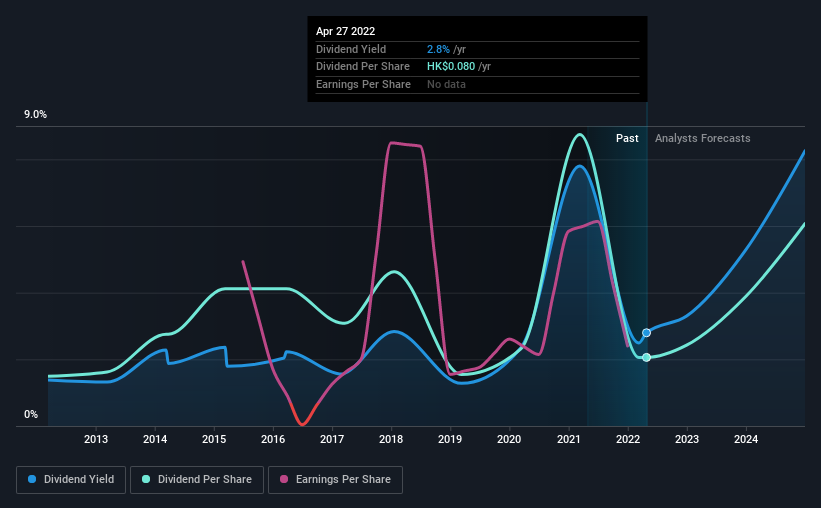This screenshot has height=508, width=821.
Task: Click the blue Dividend Yield legend dot
Action: click(32, 479)
